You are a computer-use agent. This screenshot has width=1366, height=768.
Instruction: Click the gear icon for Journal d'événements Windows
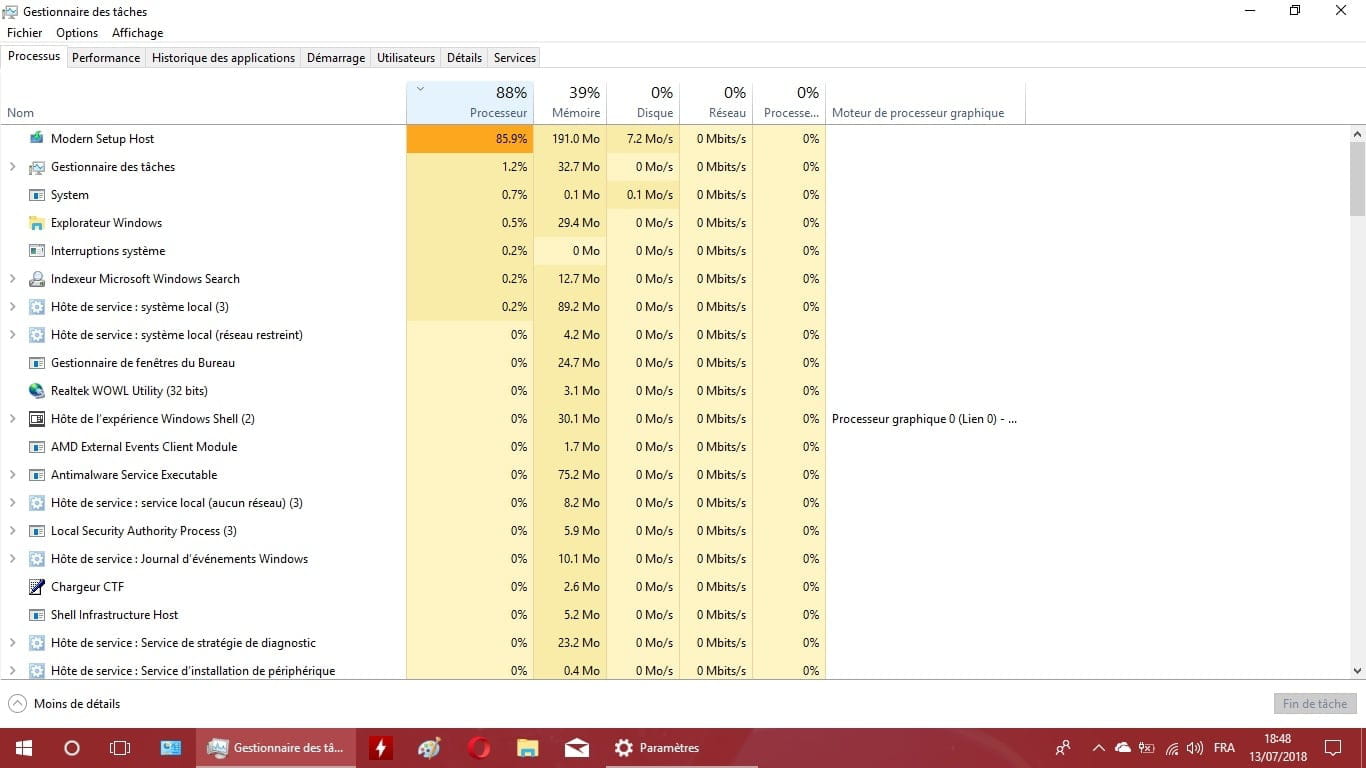pos(37,558)
